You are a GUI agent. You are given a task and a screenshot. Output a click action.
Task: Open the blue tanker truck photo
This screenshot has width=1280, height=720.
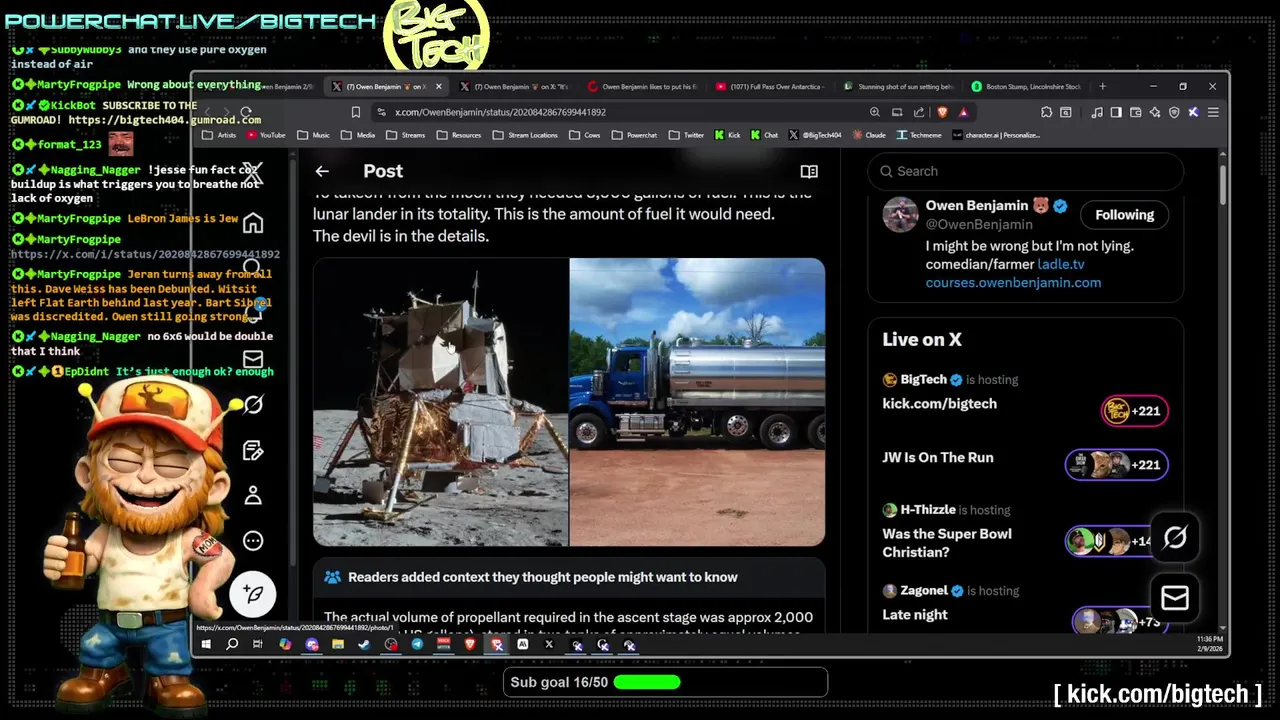coord(697,402)
